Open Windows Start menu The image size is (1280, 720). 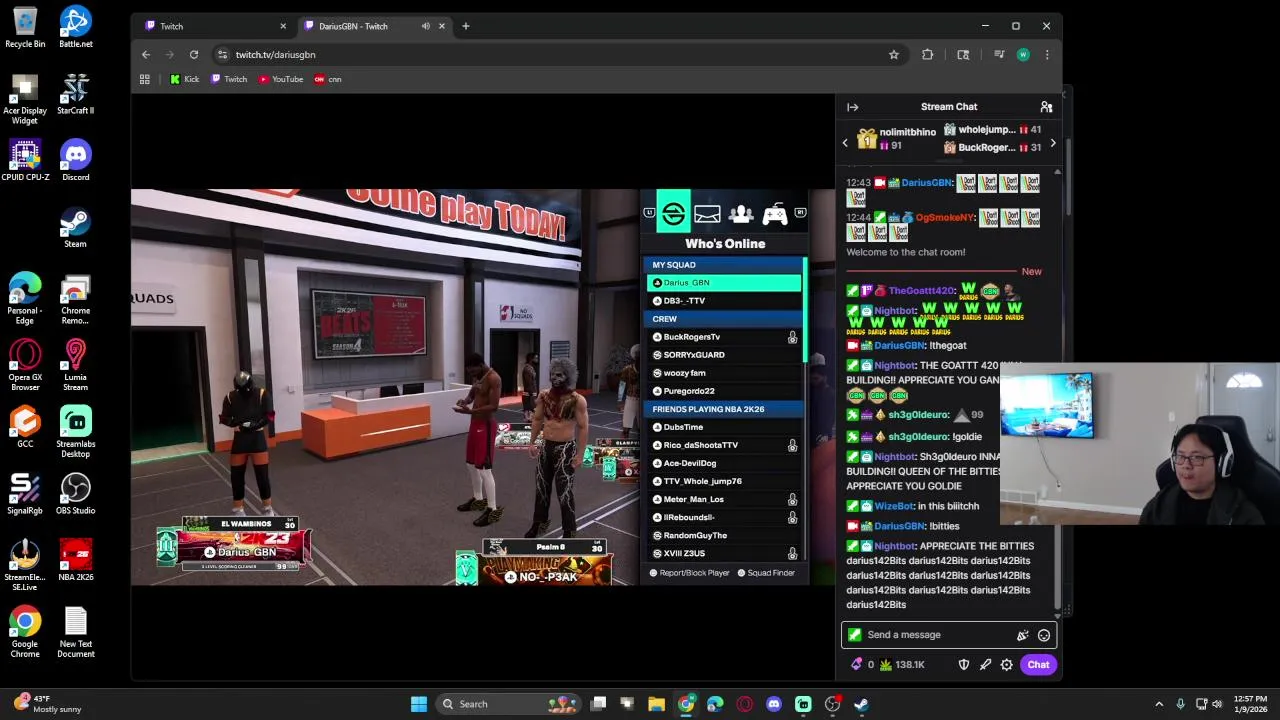(x=419, y=704)
